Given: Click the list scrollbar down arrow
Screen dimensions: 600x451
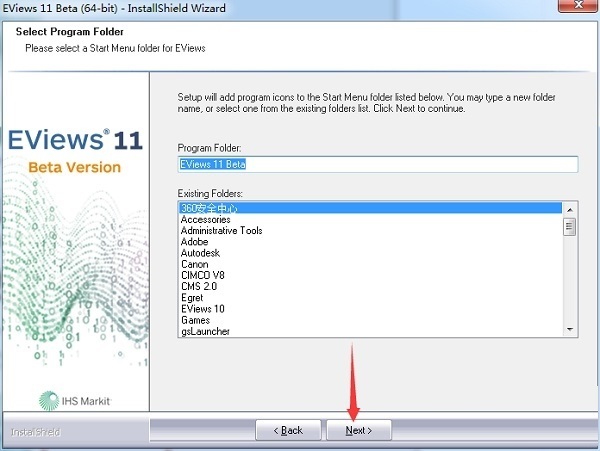Looking at the screenshot, I should (x=570, y=329).
